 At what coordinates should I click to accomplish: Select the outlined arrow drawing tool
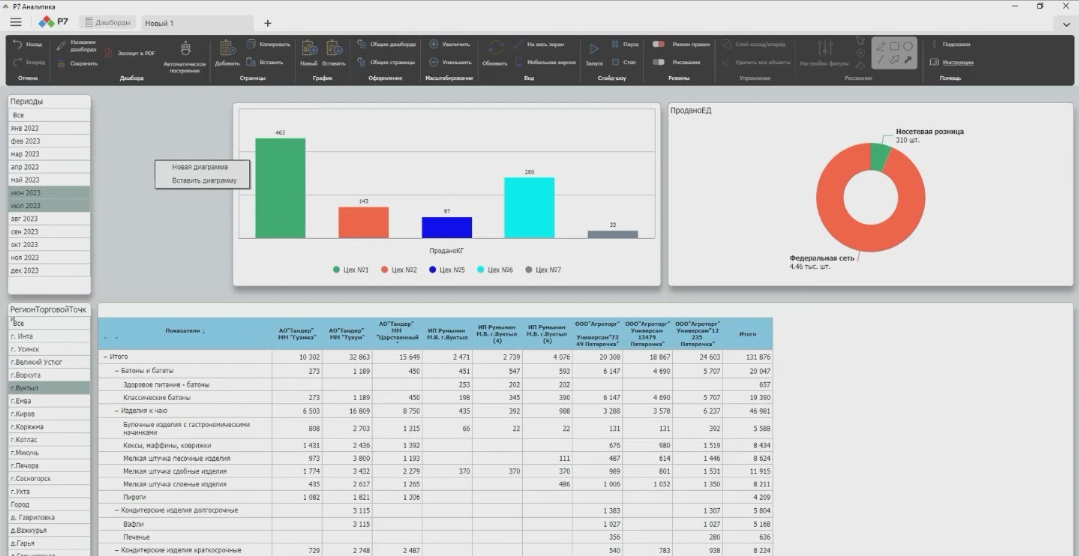point(894,60)
